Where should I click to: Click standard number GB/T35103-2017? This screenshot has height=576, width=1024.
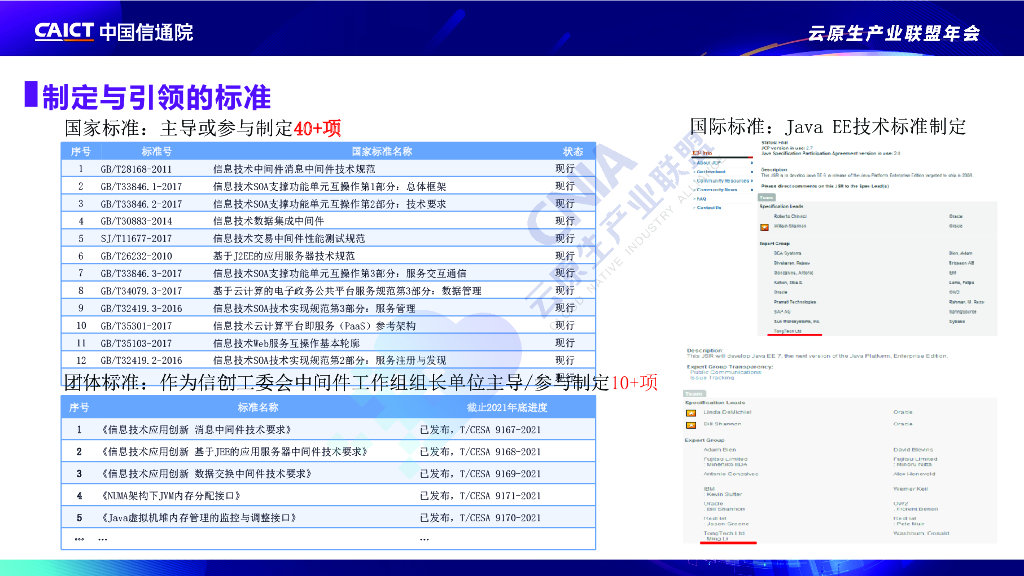click(x=136, y=343)
